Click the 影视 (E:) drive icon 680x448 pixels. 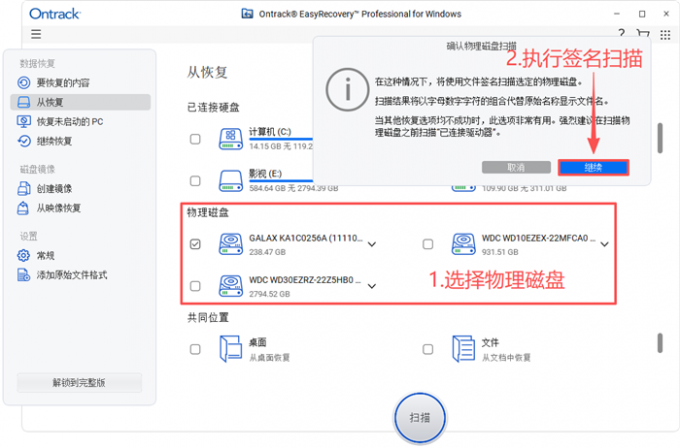click(x=231, y=181)
